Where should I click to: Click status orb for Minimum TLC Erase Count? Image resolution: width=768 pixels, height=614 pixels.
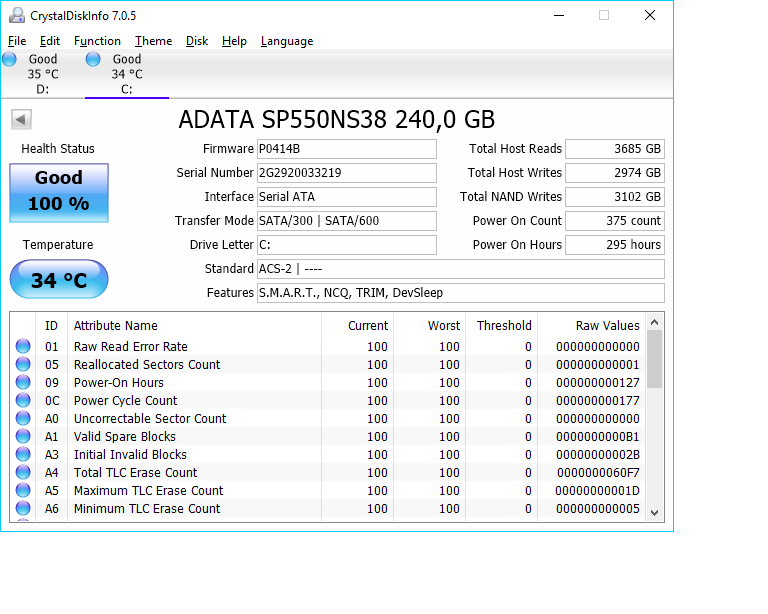click(23, 508)
